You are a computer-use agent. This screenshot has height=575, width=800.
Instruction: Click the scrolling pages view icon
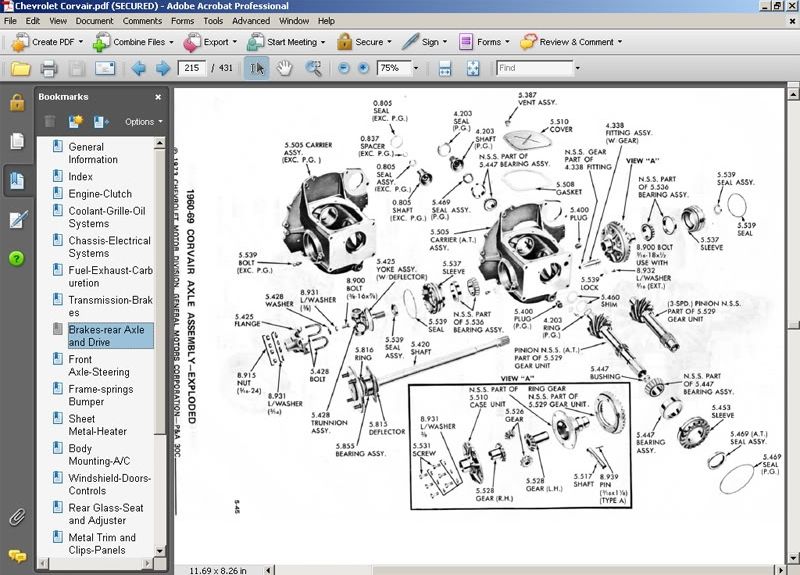coord(445,68)
